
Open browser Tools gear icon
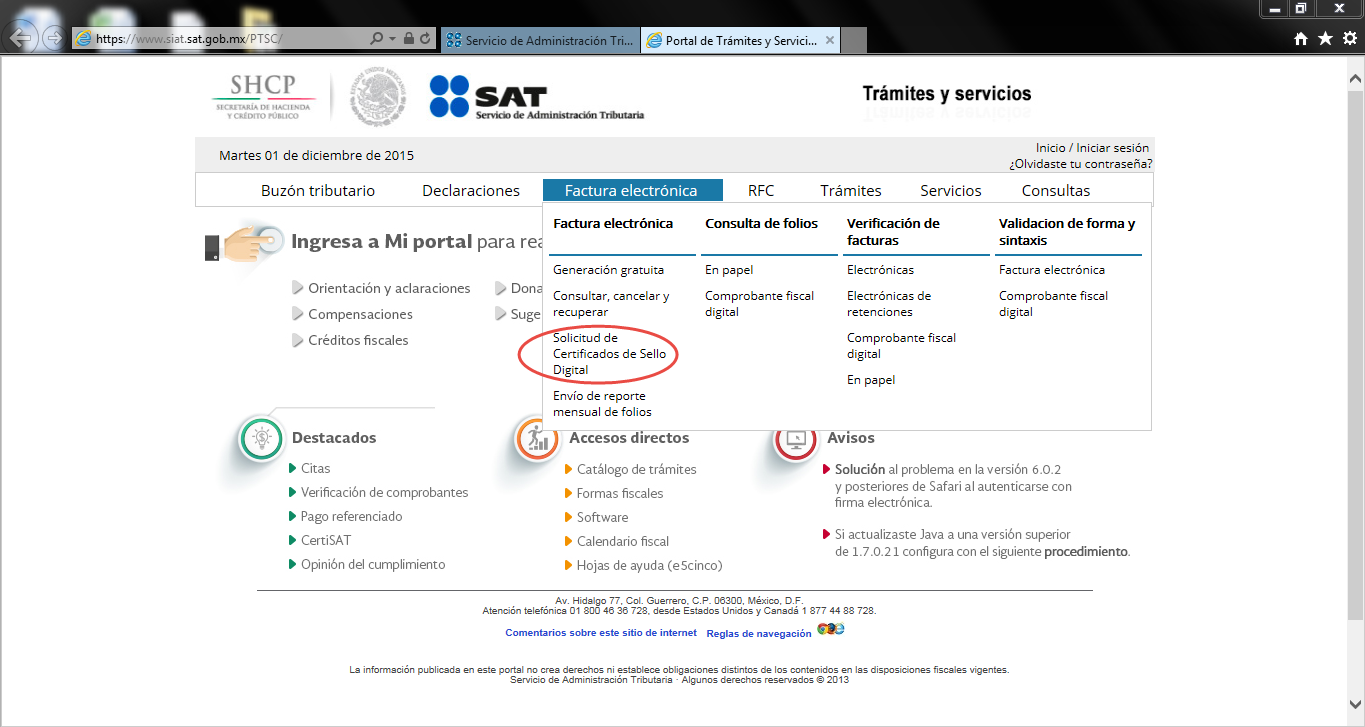click(1349, 39)
